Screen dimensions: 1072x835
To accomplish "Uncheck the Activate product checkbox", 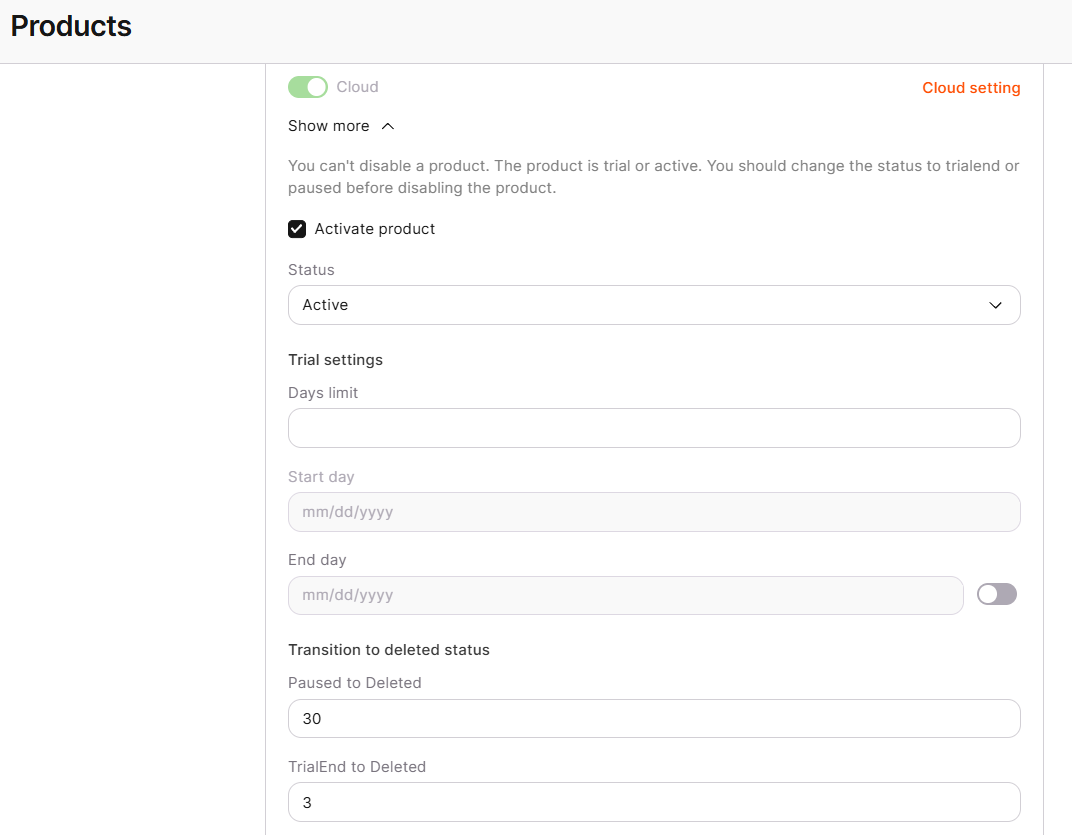I will pyautogui.click(x=297, y=229).
